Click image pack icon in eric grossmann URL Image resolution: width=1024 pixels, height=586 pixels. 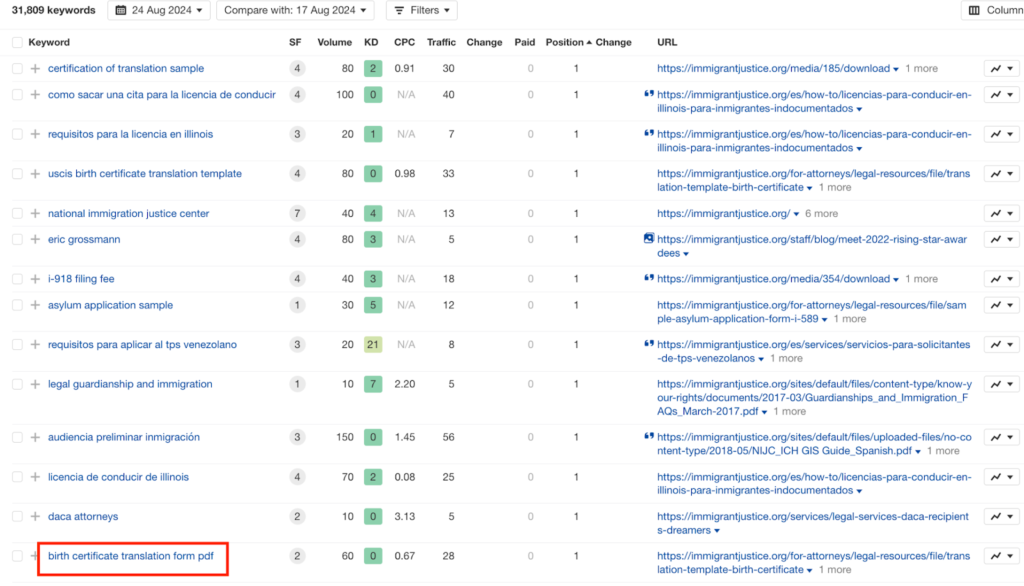click(x=649, y=240)
